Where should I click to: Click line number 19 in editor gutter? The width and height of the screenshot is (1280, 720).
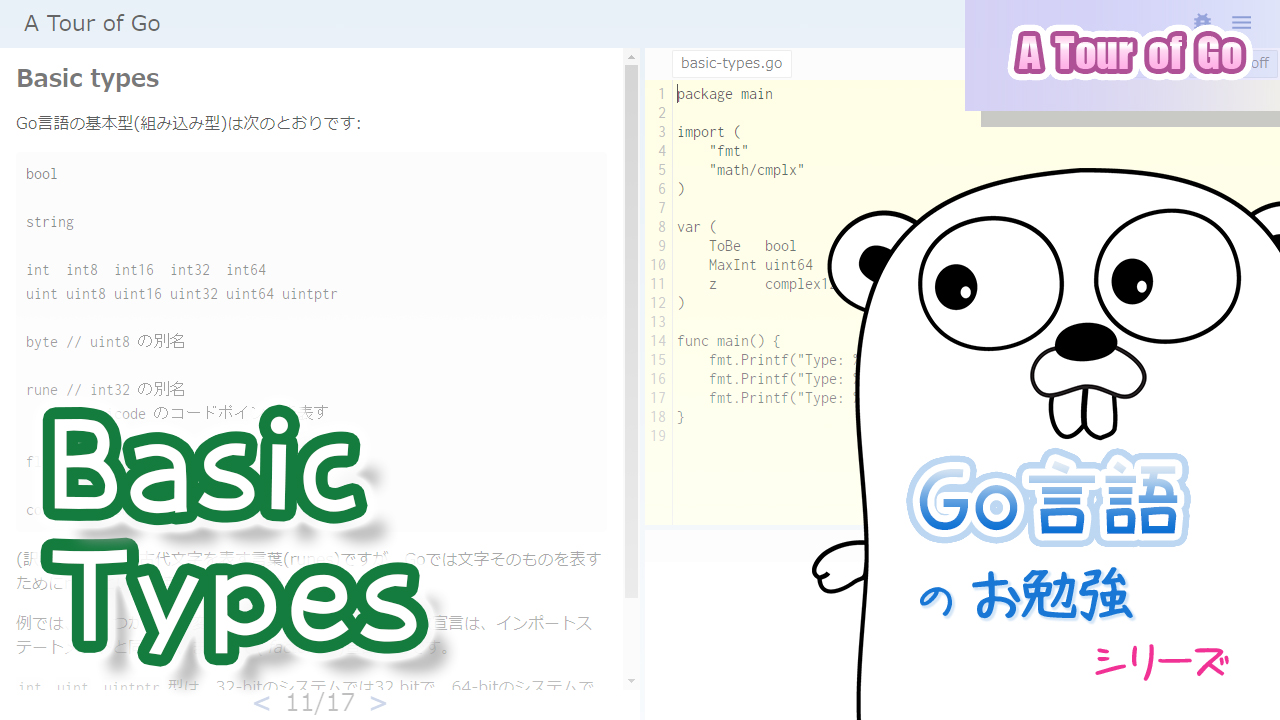(x=658, y=436)
